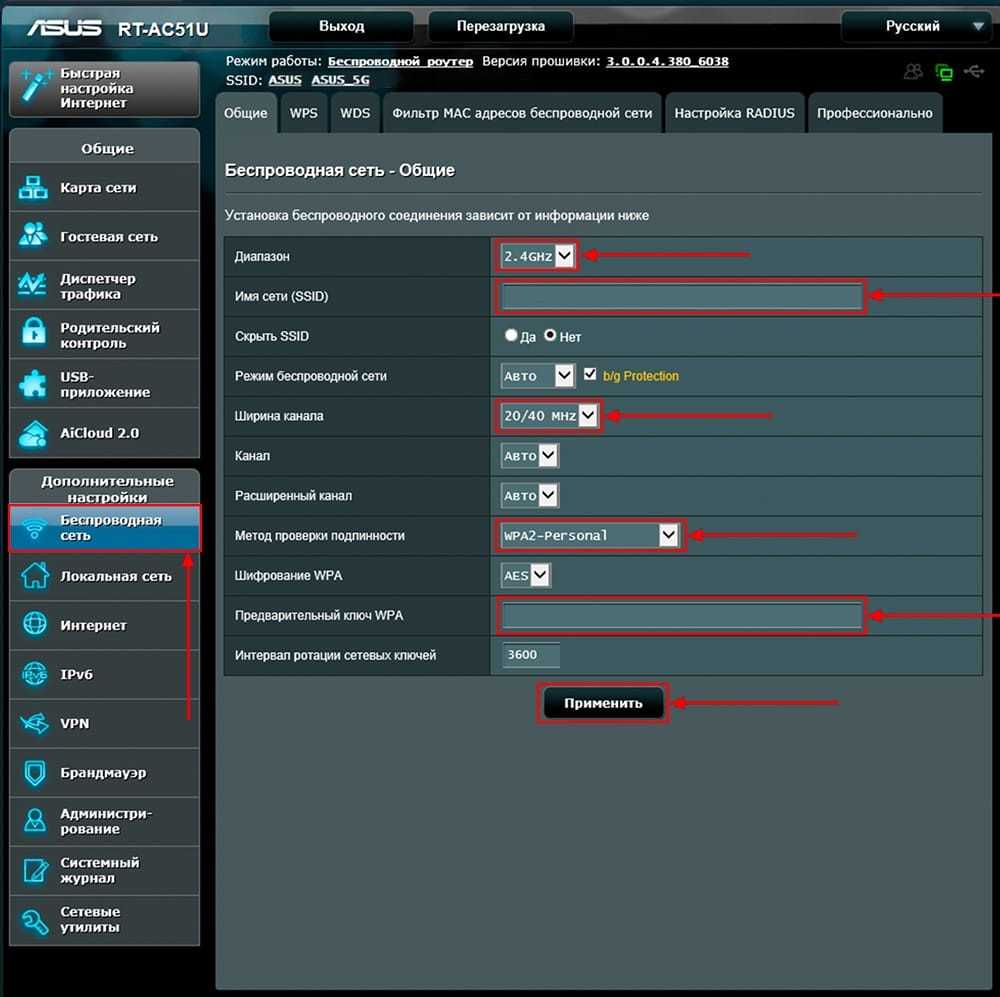Click the Firewall shield icon

click(x=35, y=773)
